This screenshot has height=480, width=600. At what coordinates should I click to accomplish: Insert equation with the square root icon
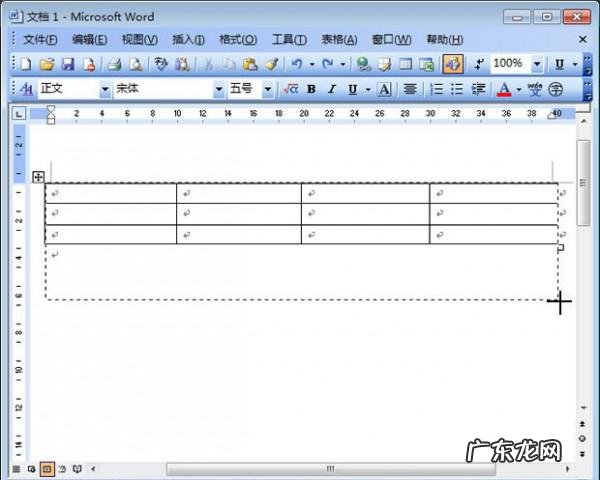pyautogui.click(x=291, y=89)
